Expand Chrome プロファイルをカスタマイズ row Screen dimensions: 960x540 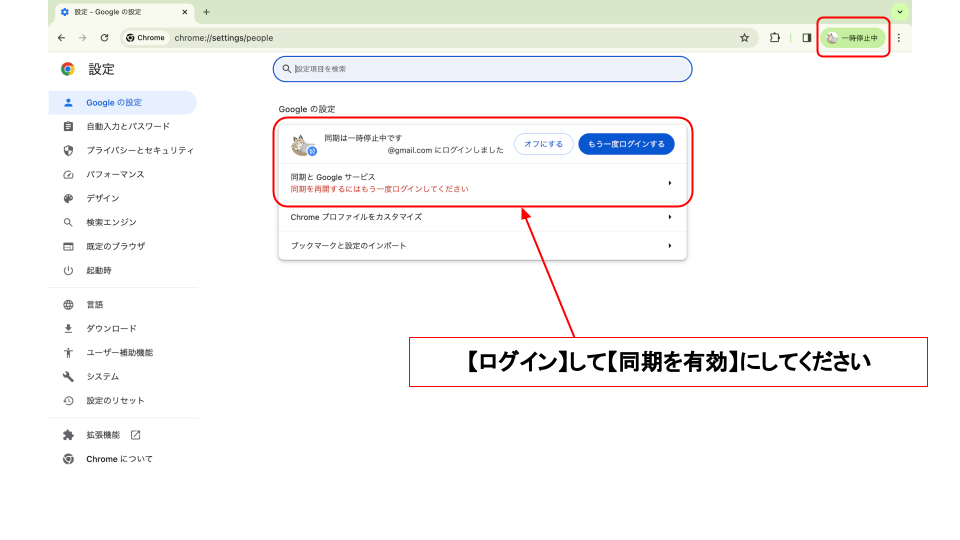point(482,217)
